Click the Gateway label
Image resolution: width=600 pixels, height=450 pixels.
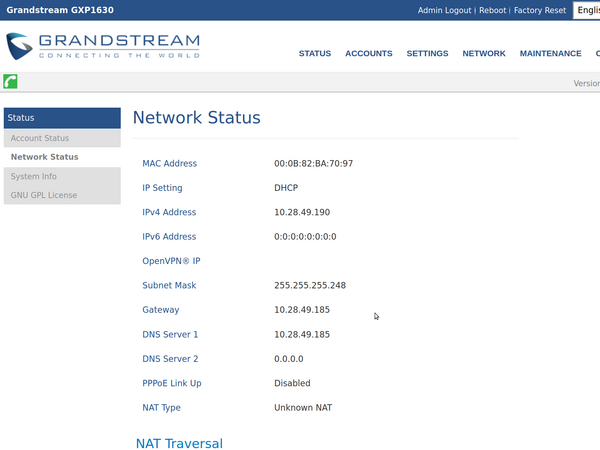[x=161, y=310]
